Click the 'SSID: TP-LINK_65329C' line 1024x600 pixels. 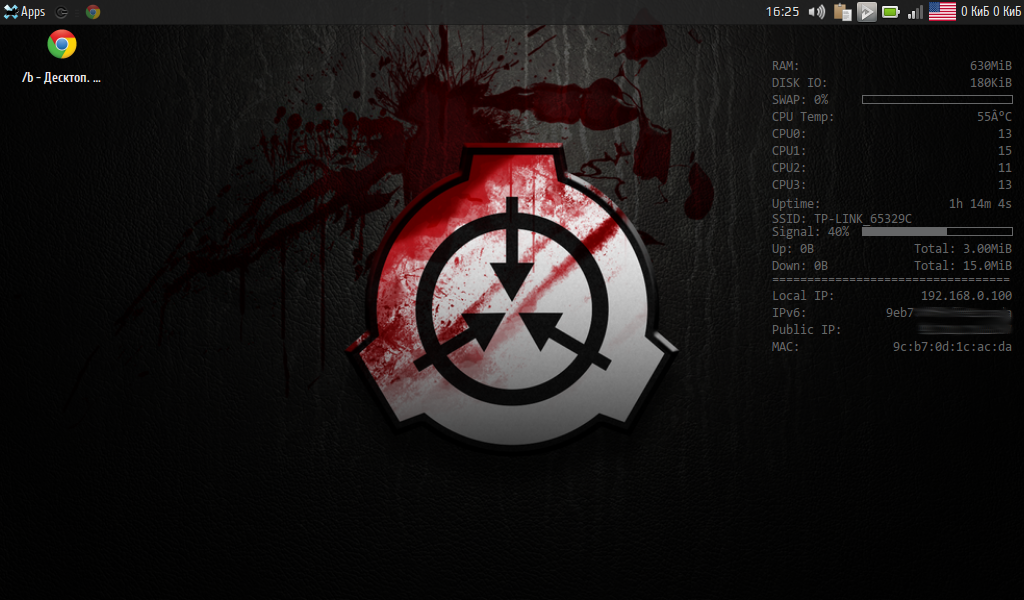click(841, 219)
